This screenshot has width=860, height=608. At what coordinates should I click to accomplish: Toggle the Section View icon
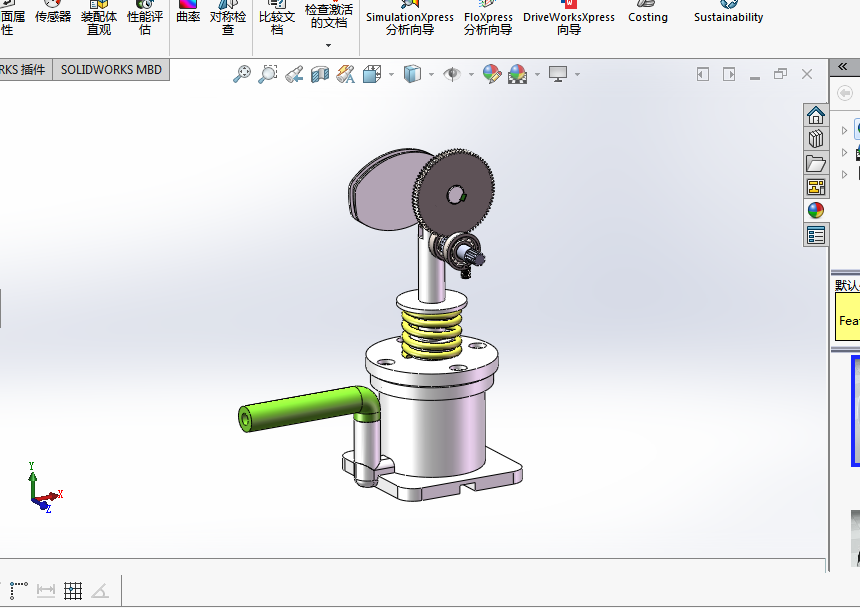(x=320, y=74)
